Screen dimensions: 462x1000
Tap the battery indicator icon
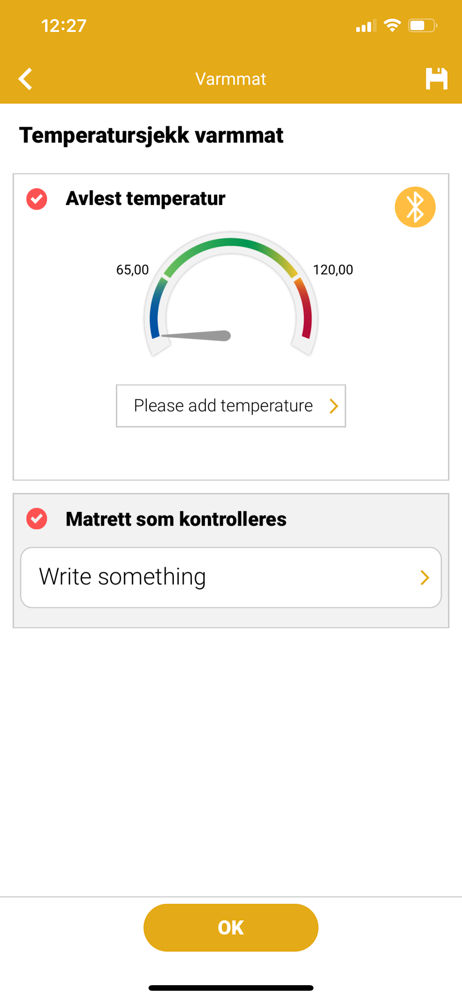422,26
